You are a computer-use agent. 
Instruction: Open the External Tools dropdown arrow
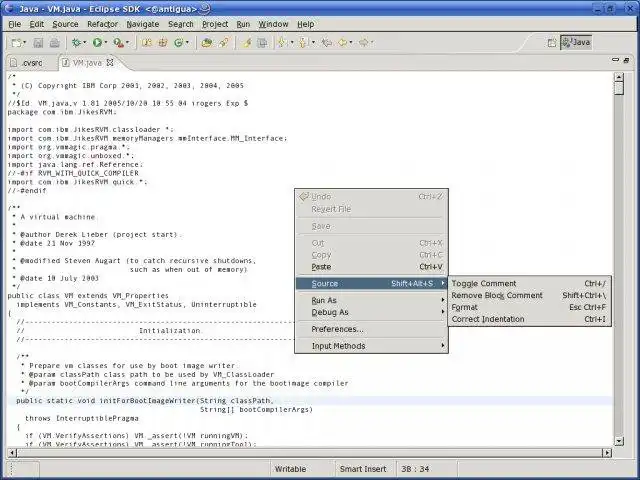click(x=127, y=42)
